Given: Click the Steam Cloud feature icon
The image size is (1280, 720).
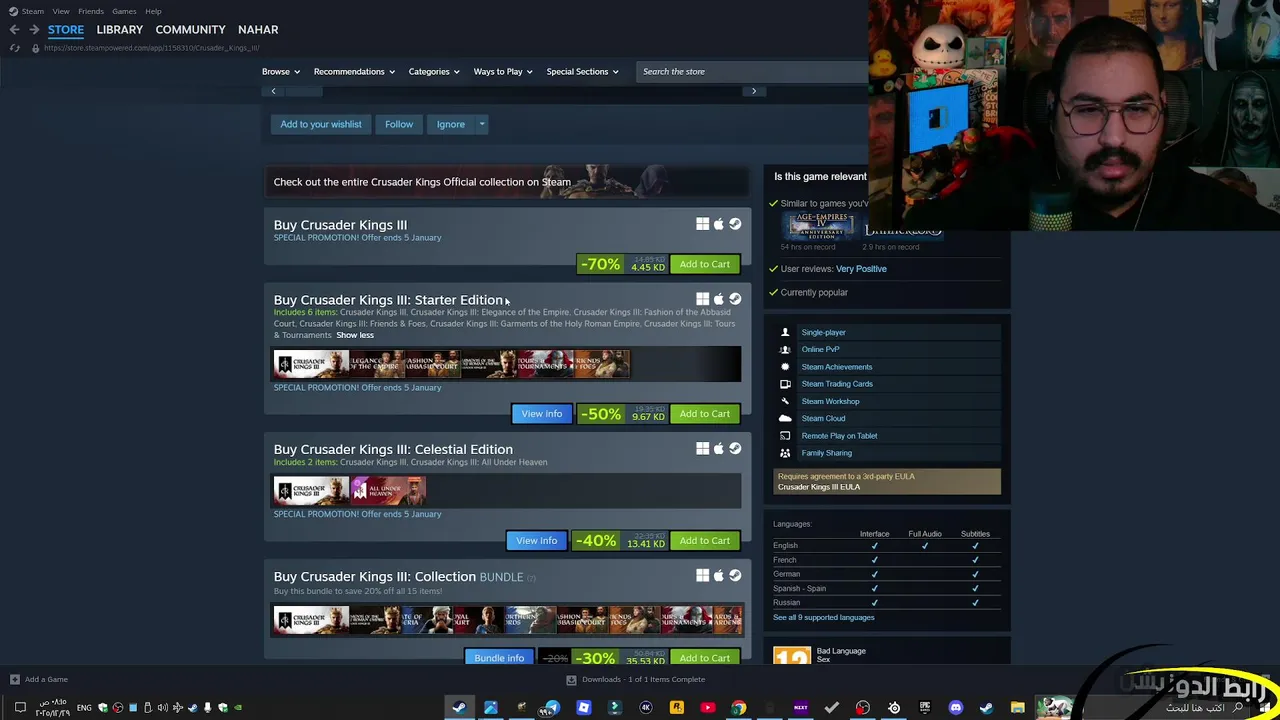Looking at the screenshot, I should click(785, 418).
